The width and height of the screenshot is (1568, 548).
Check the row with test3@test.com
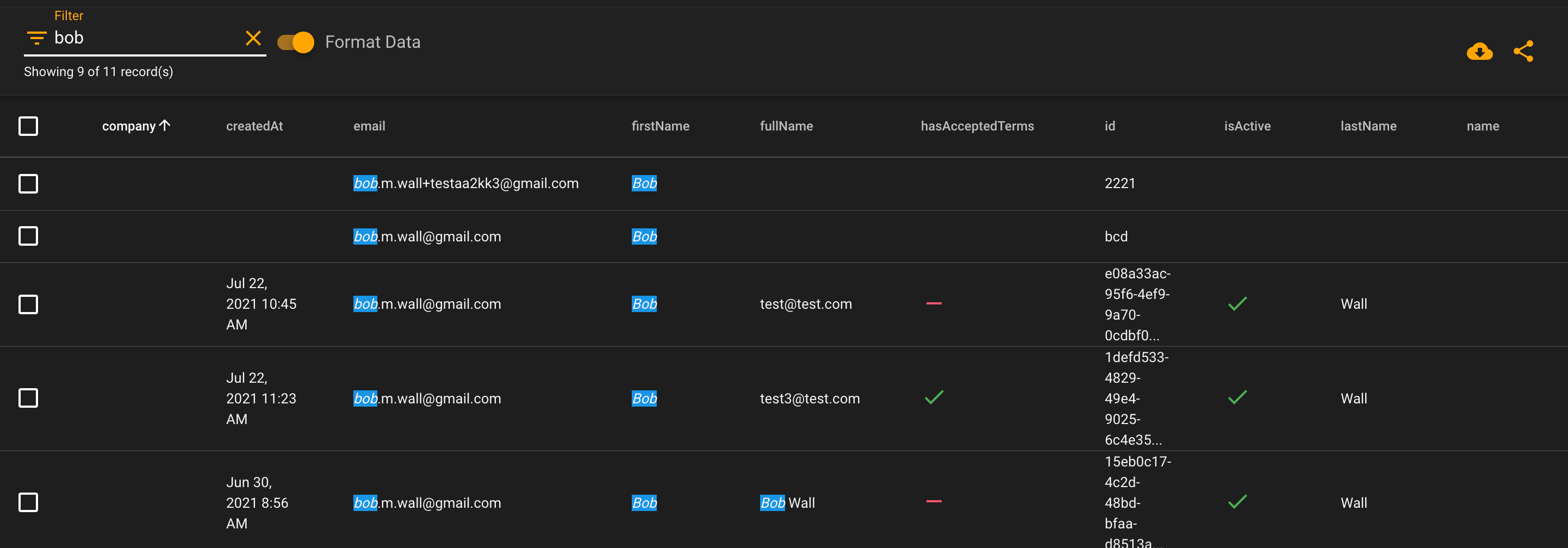point(28,398)
